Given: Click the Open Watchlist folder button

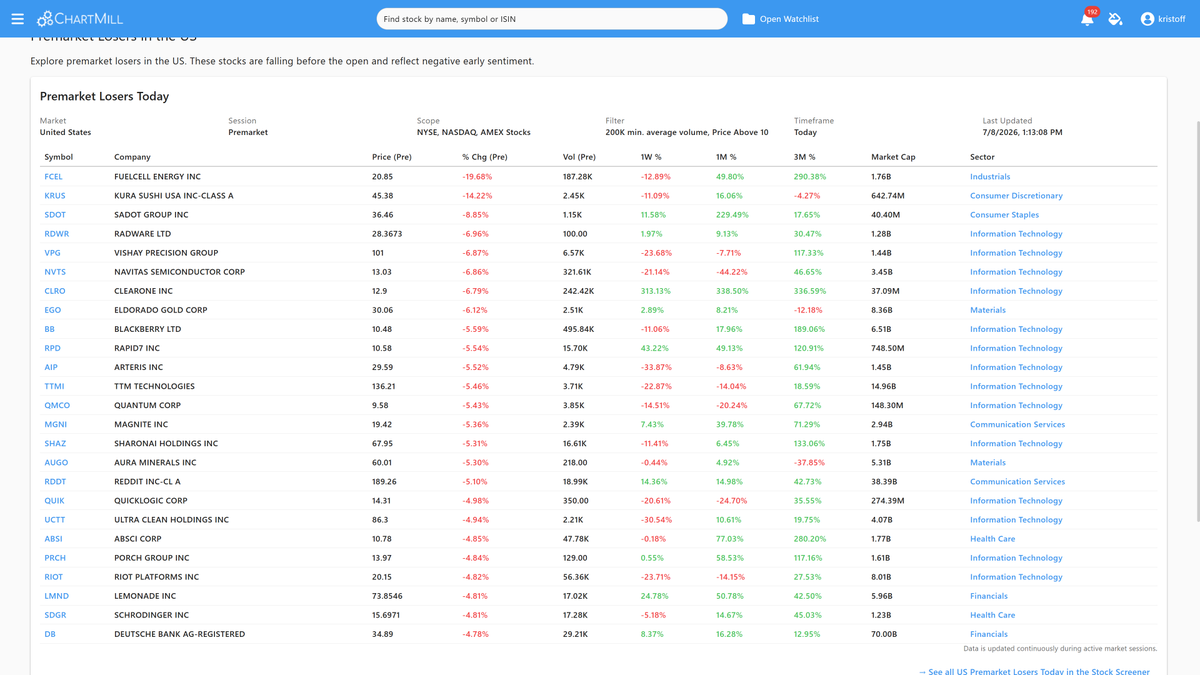Looking at the screenshot, I should (x=780, y=19).
